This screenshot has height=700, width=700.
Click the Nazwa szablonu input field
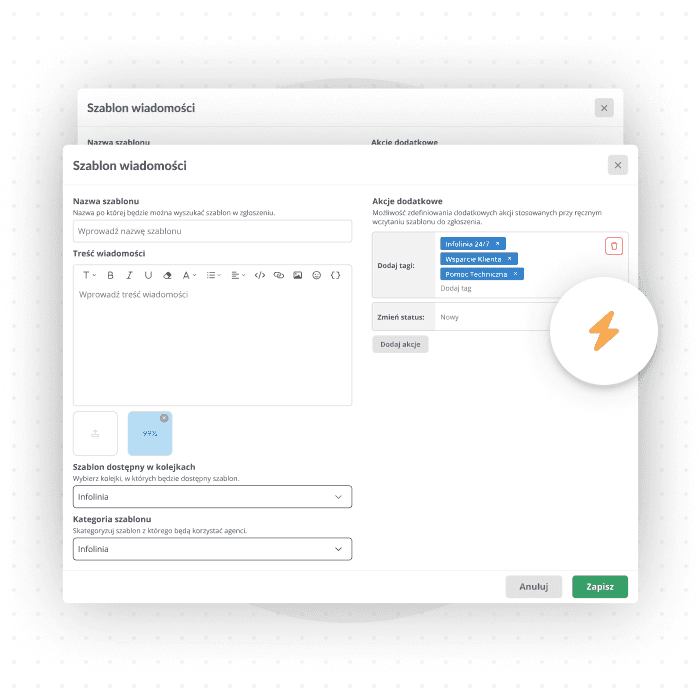pyautogui.click(x=212, y=231)
